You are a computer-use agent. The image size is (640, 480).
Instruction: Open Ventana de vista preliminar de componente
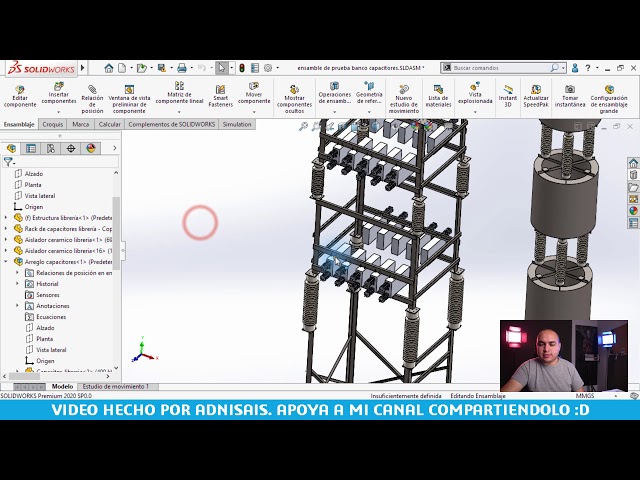(129, 98)
